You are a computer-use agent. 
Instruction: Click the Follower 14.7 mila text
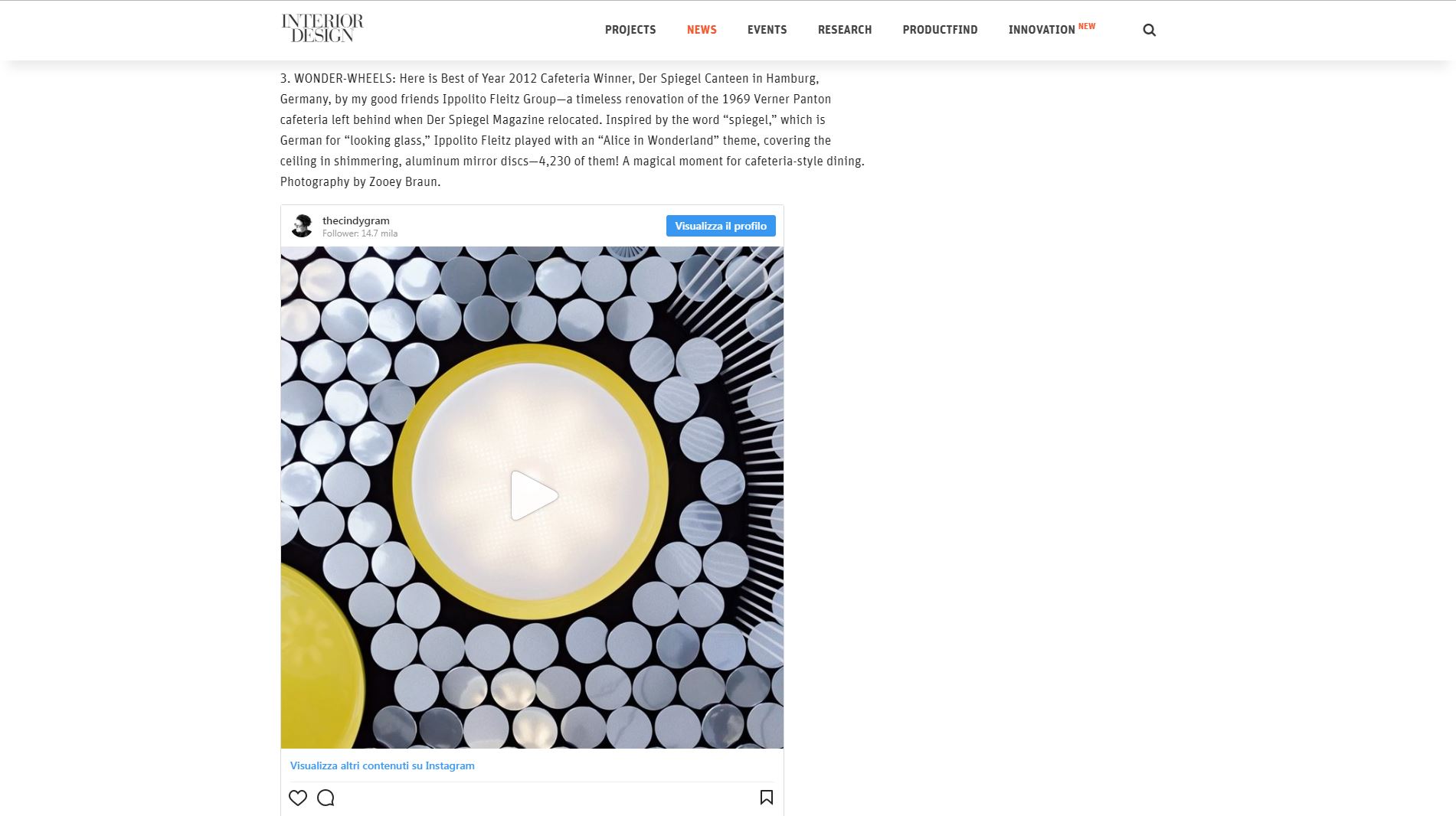(x=360, y=233)
